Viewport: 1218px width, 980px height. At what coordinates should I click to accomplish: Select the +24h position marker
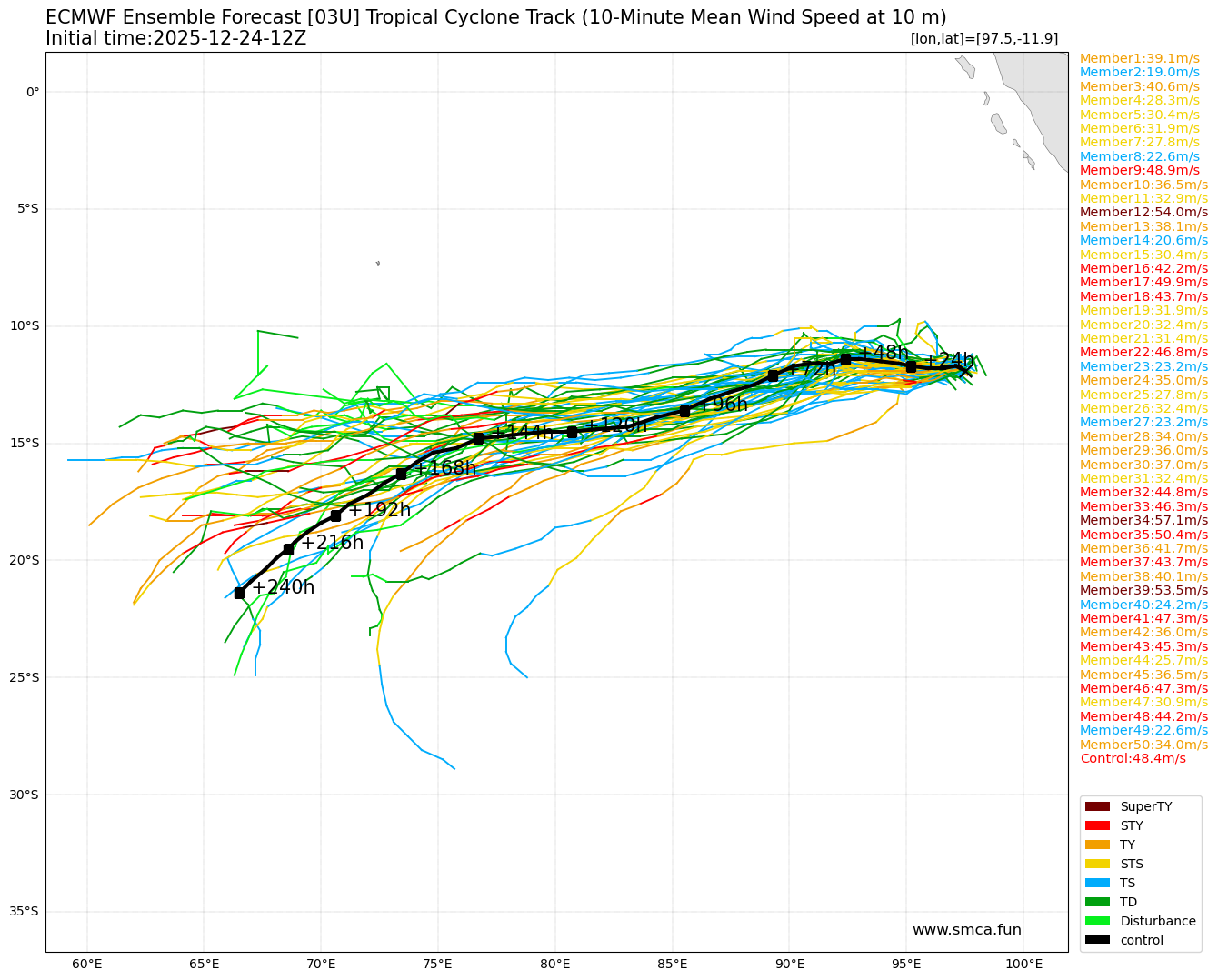[x=912, y=365]
